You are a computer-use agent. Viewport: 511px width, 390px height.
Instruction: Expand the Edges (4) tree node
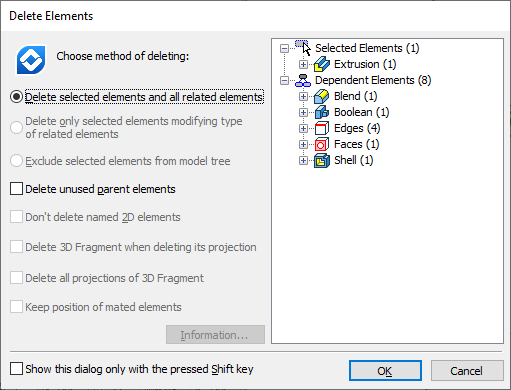click(303, 128)
